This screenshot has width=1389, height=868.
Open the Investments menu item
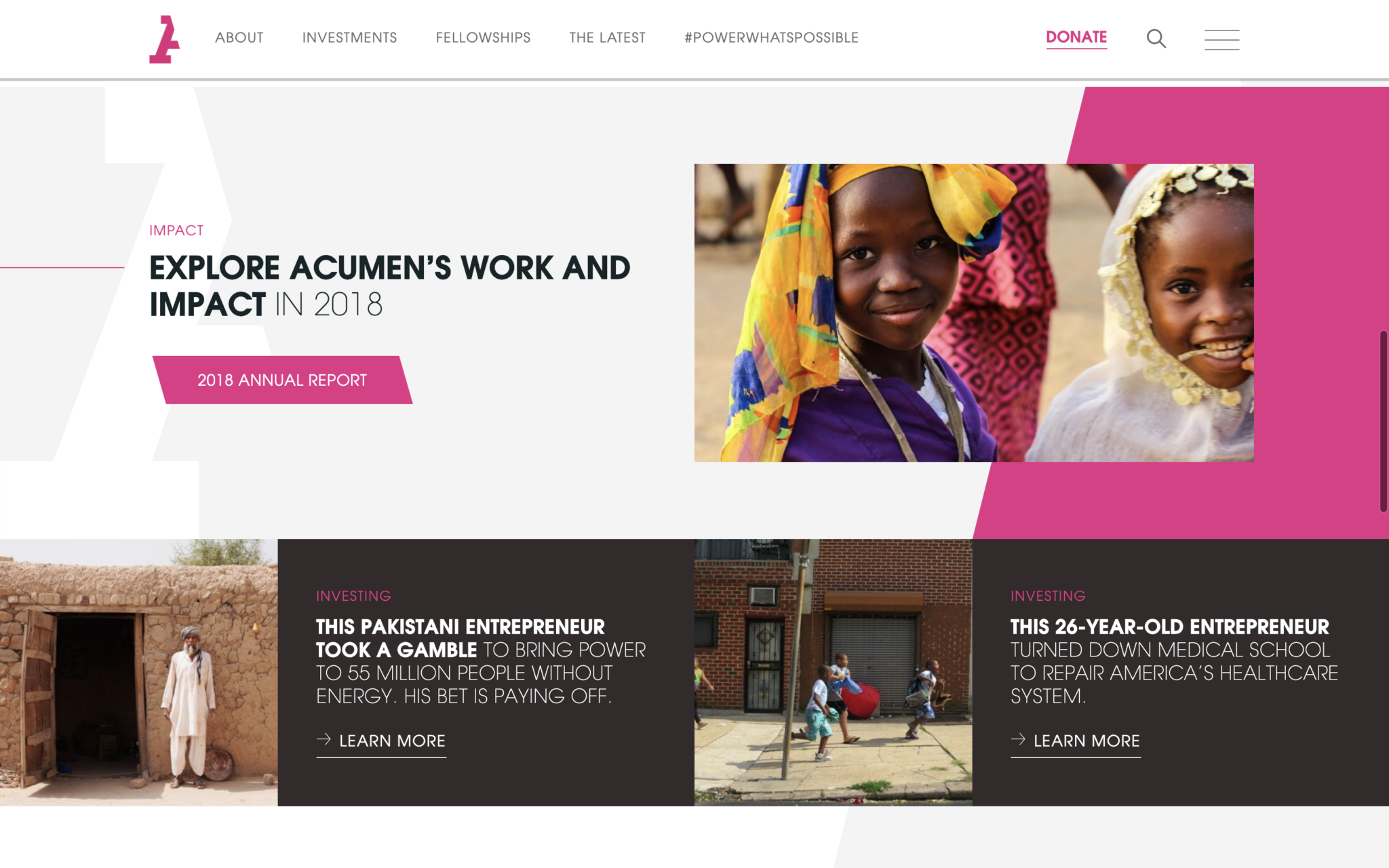pyautogui.click(x=350, y=38)
